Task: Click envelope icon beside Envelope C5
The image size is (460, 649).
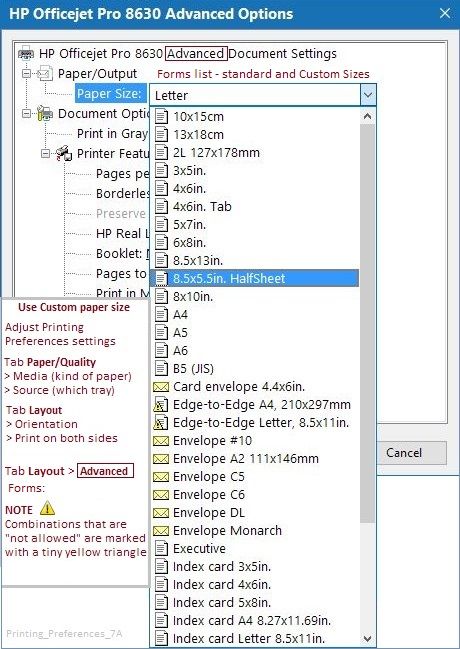Action: 161,477
